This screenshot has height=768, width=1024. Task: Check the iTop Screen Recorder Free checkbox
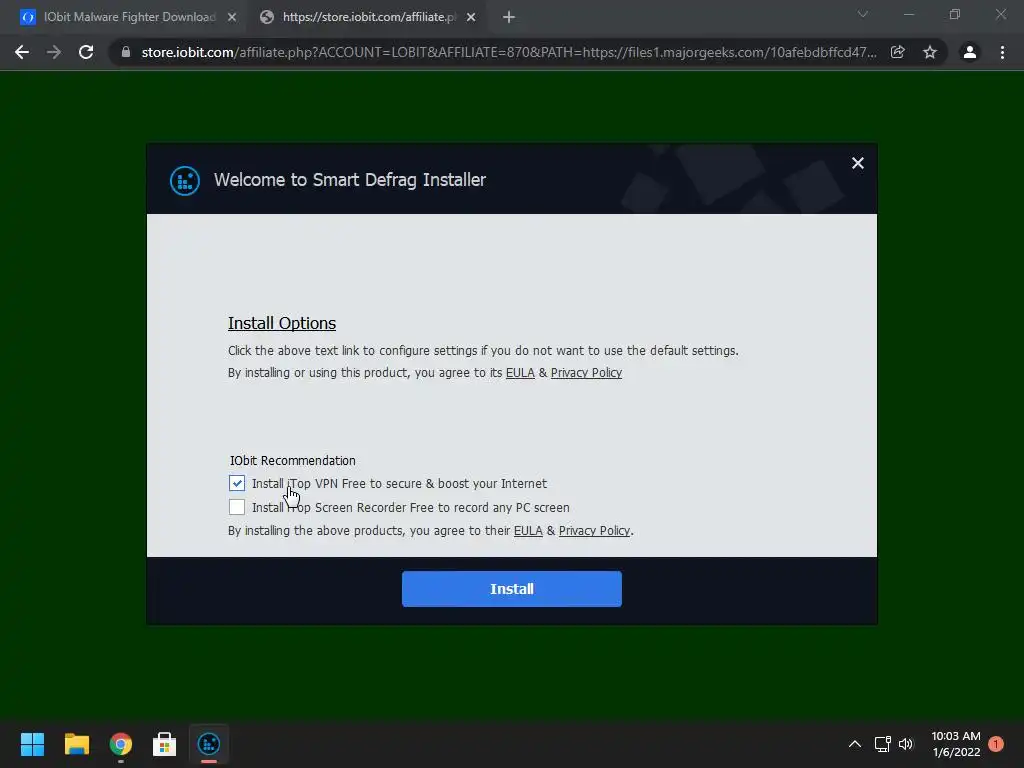click(237, 507)
